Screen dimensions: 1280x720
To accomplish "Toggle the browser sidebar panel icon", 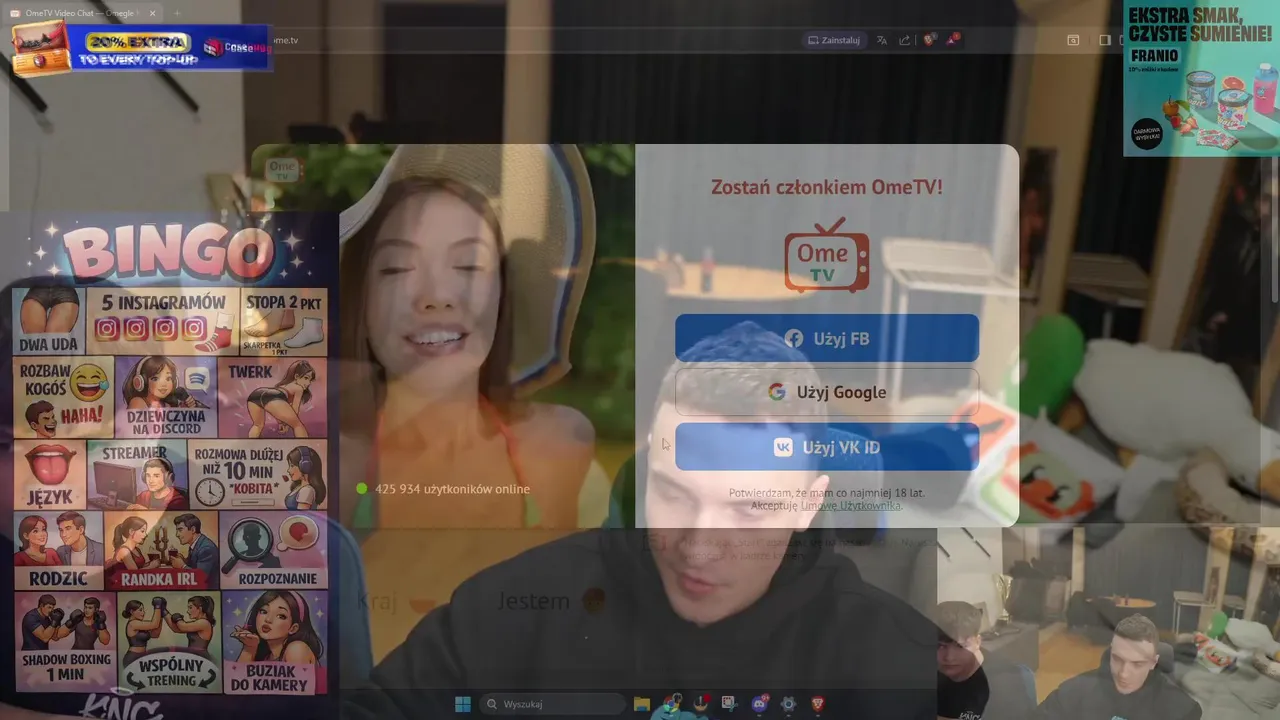I will coord(1105,40).
